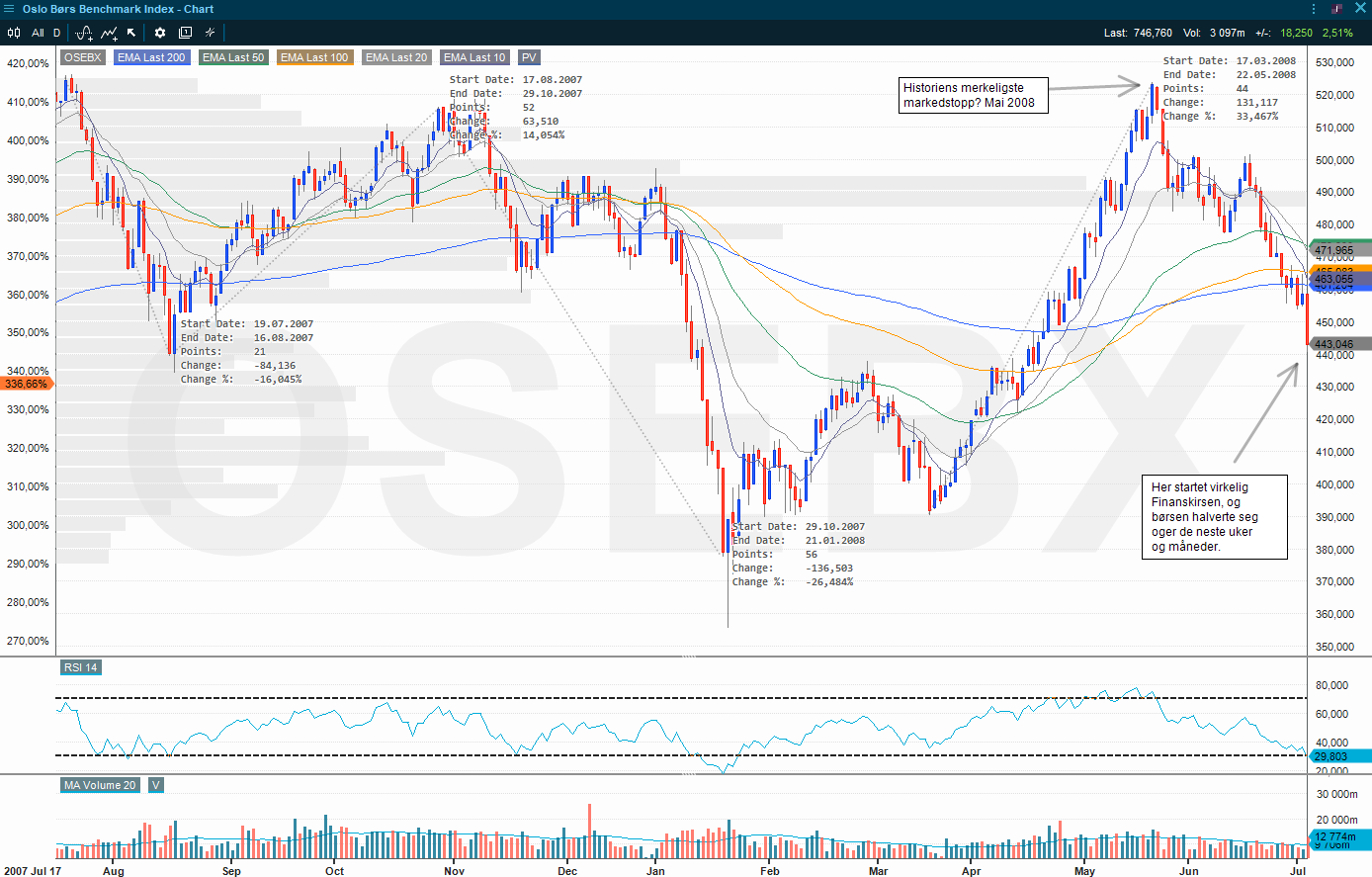1372x877 pixels.
Task: Click the add indicator sine-wave icon
Action: click(x=84, y=33)
